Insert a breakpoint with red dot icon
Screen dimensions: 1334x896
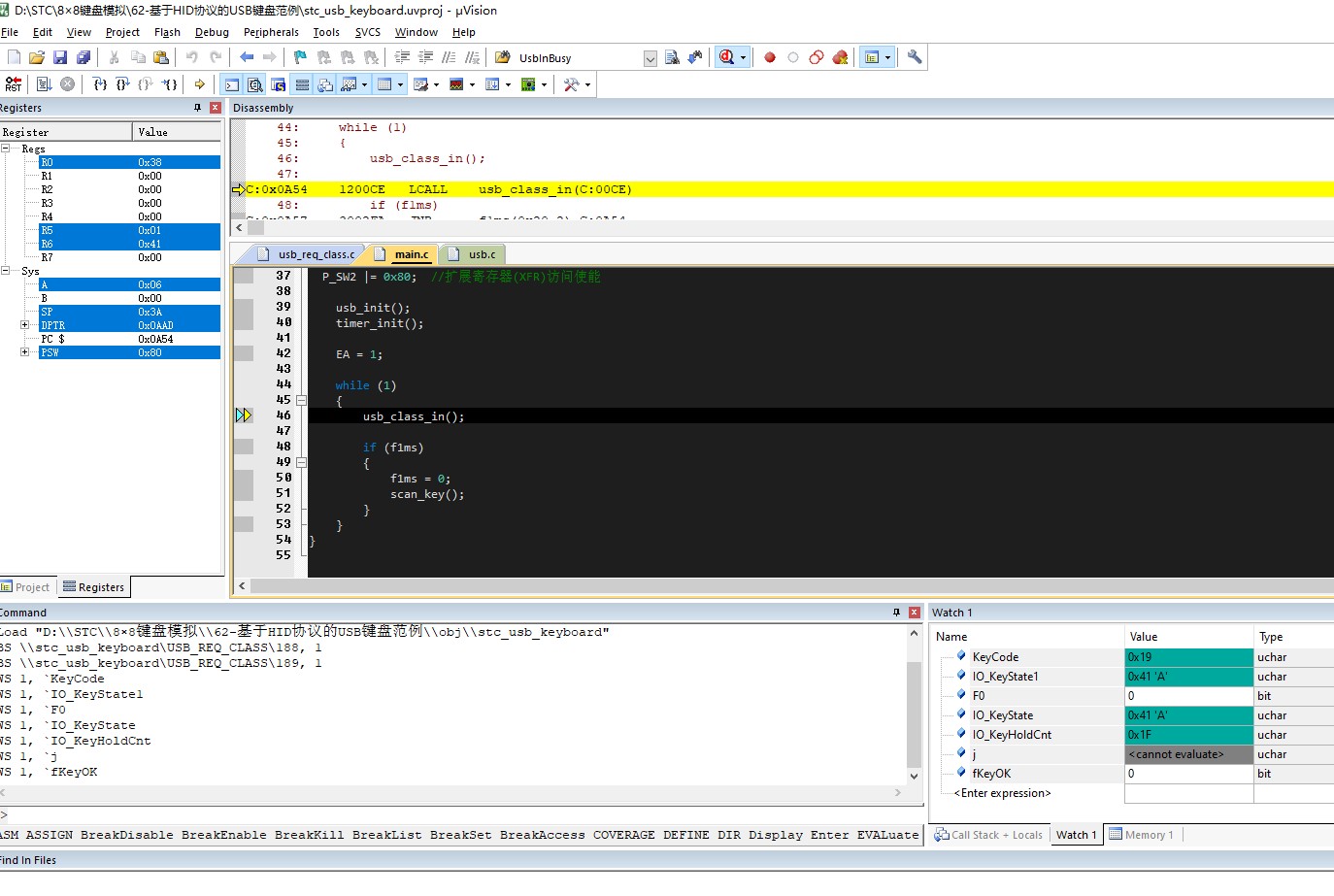pos(770,57)
